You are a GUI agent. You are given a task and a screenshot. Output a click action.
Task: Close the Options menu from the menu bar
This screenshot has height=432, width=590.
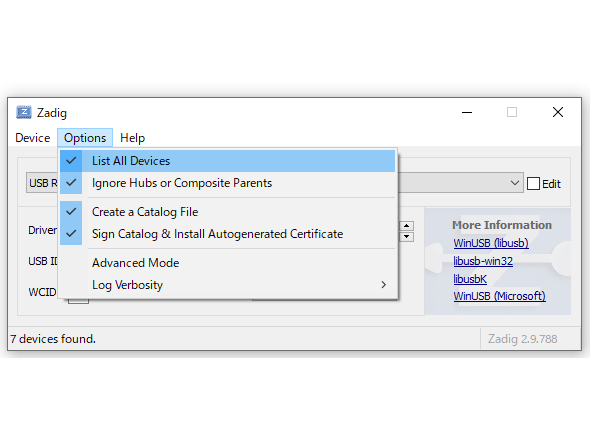[85, 138]
